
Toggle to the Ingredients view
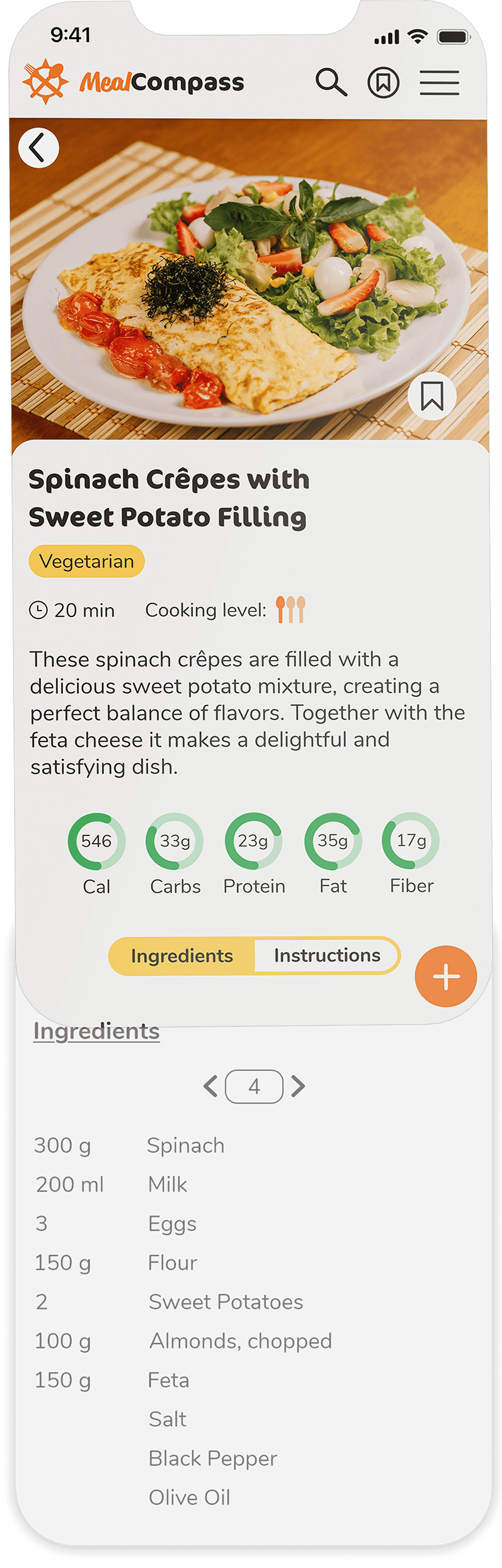pos(181,956)
